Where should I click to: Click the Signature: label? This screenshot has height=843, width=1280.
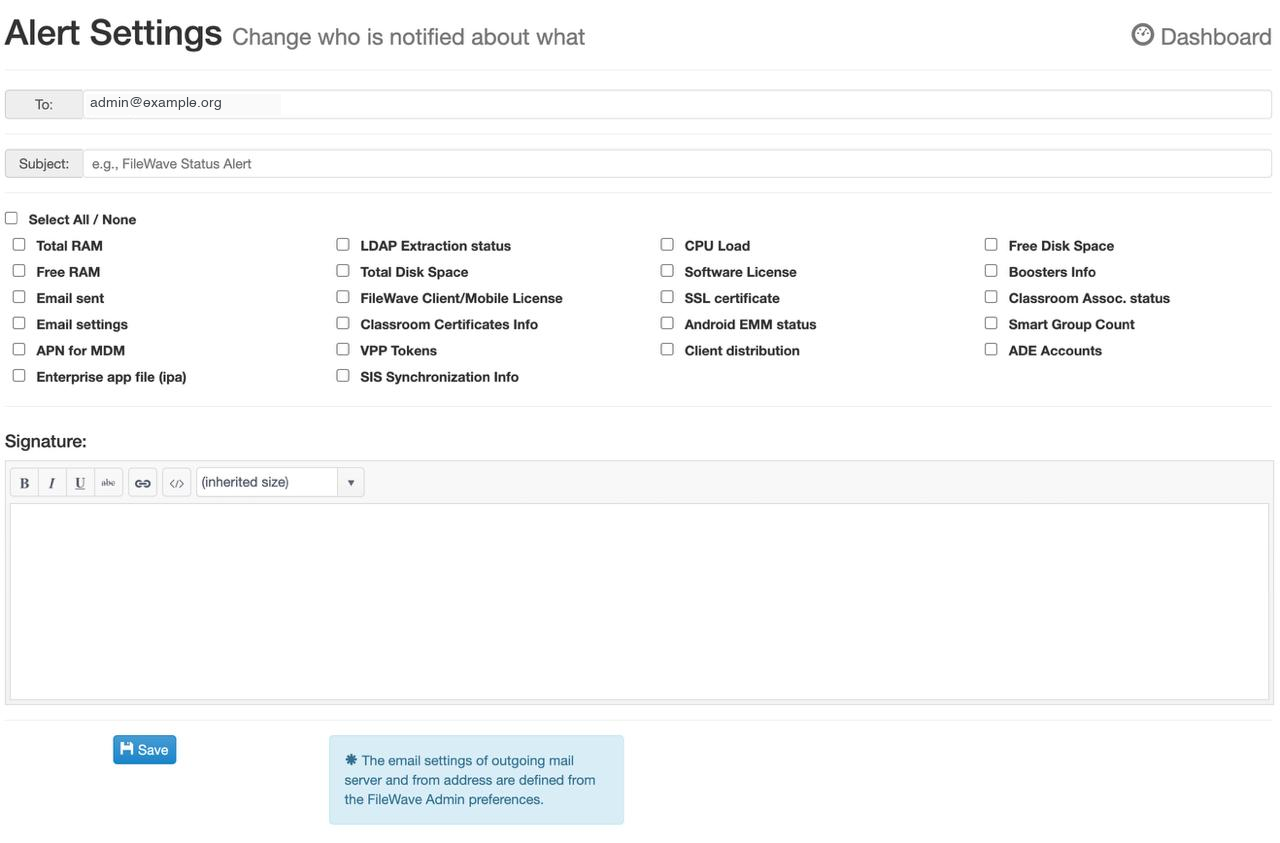(46, 441)
